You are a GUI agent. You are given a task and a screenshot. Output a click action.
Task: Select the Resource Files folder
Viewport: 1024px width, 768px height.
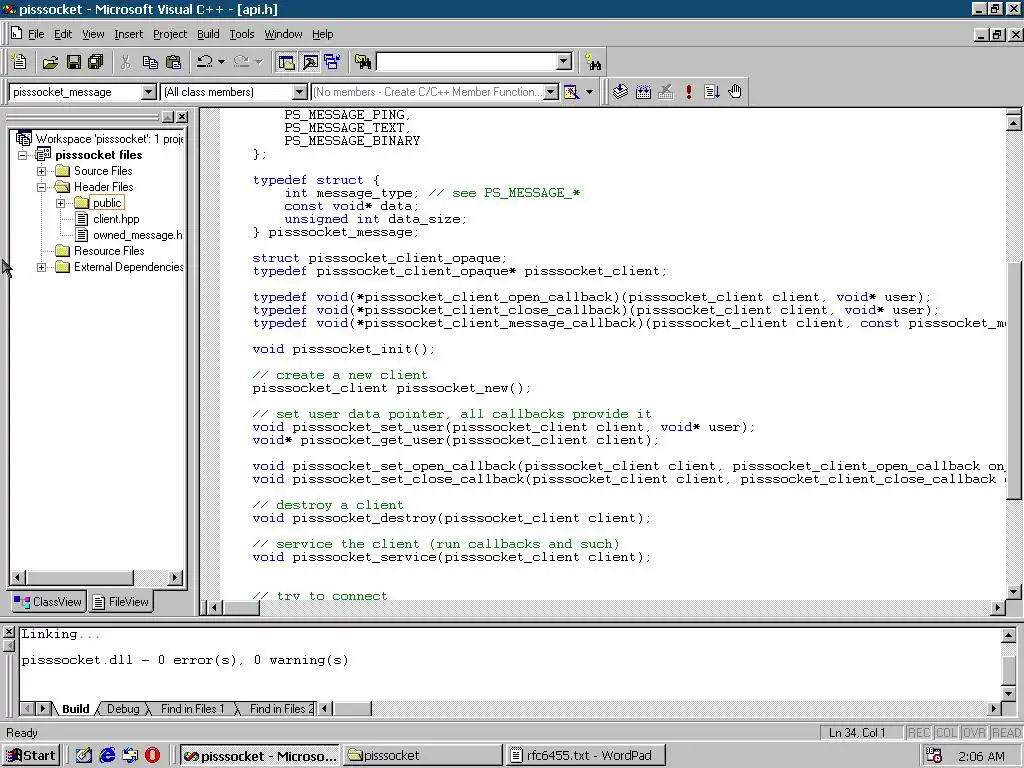(x=108, y=251)
